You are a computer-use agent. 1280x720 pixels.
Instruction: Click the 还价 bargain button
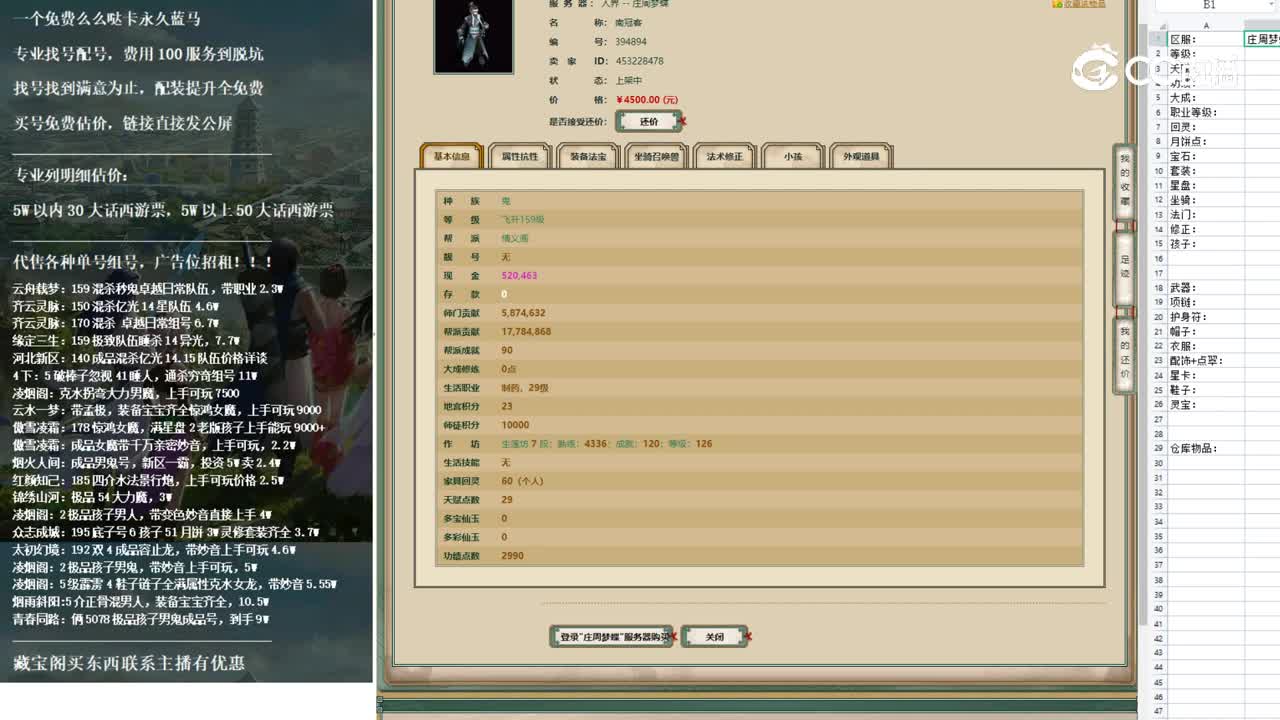click(649, 122)
